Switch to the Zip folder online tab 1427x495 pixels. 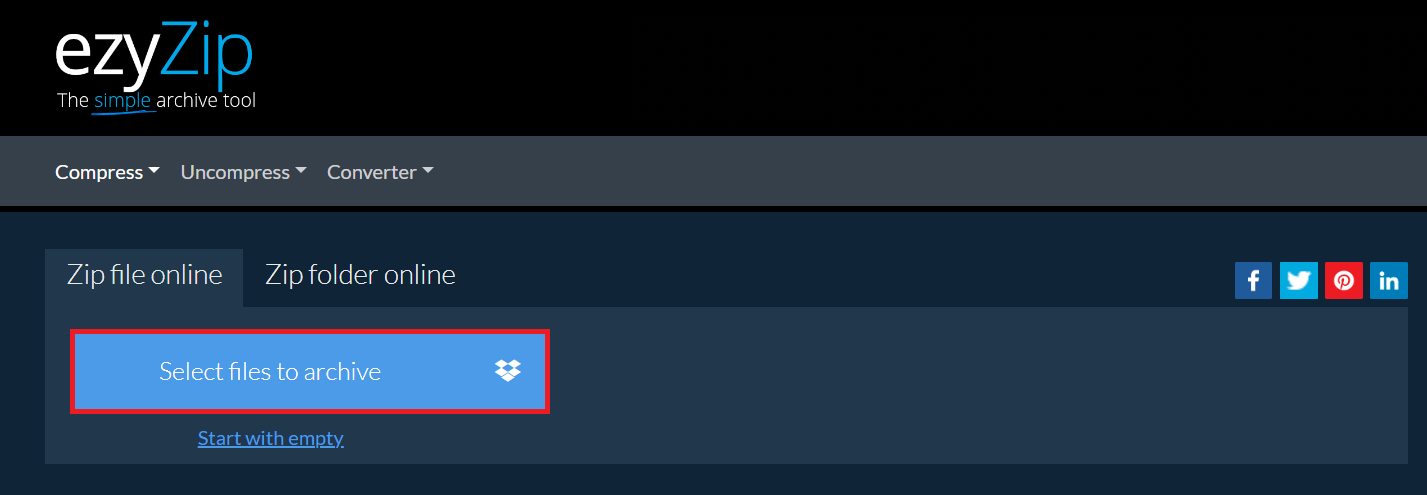(x=360, y=275)
